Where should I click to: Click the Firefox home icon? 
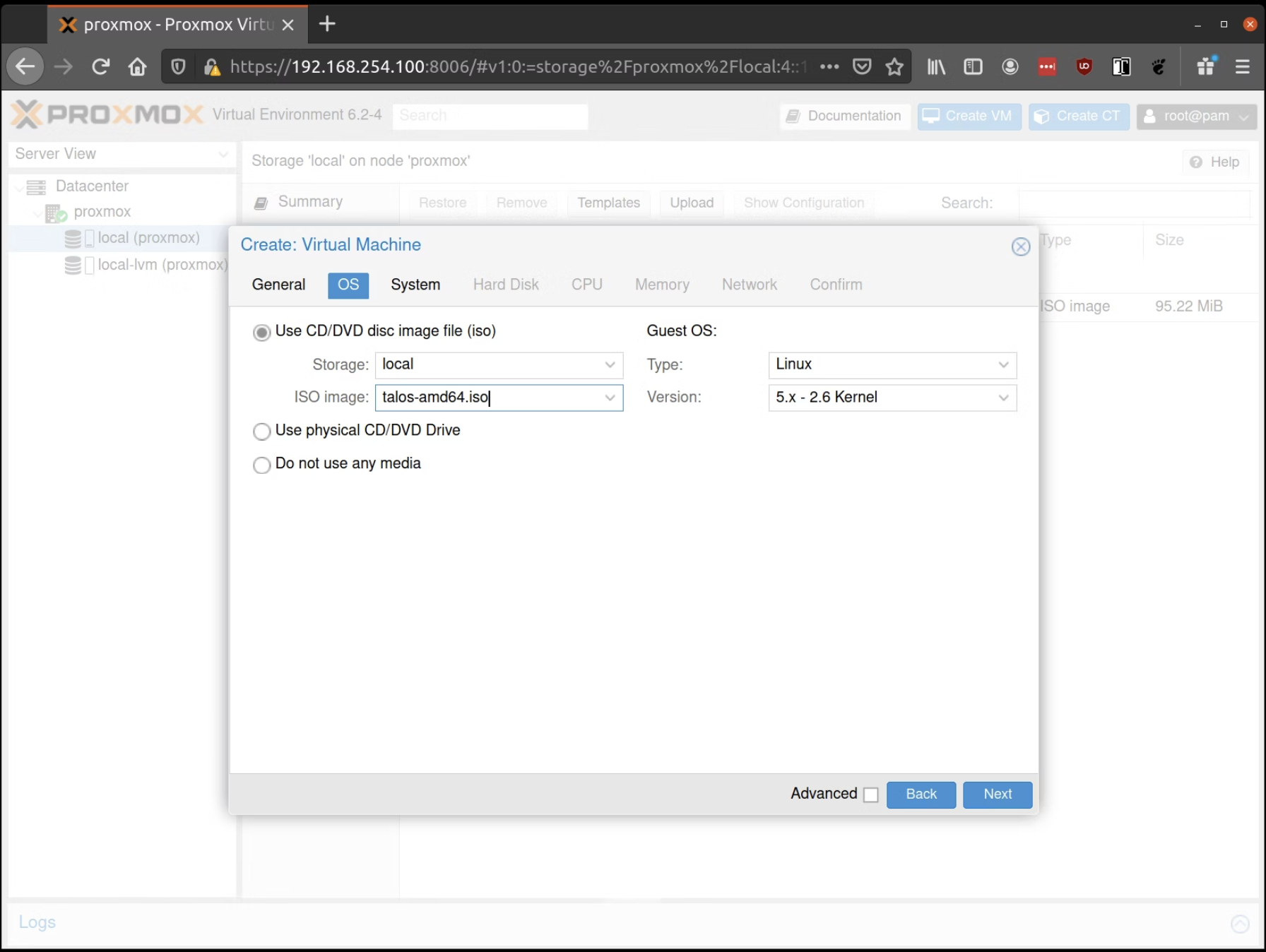[x=137, y=66]
